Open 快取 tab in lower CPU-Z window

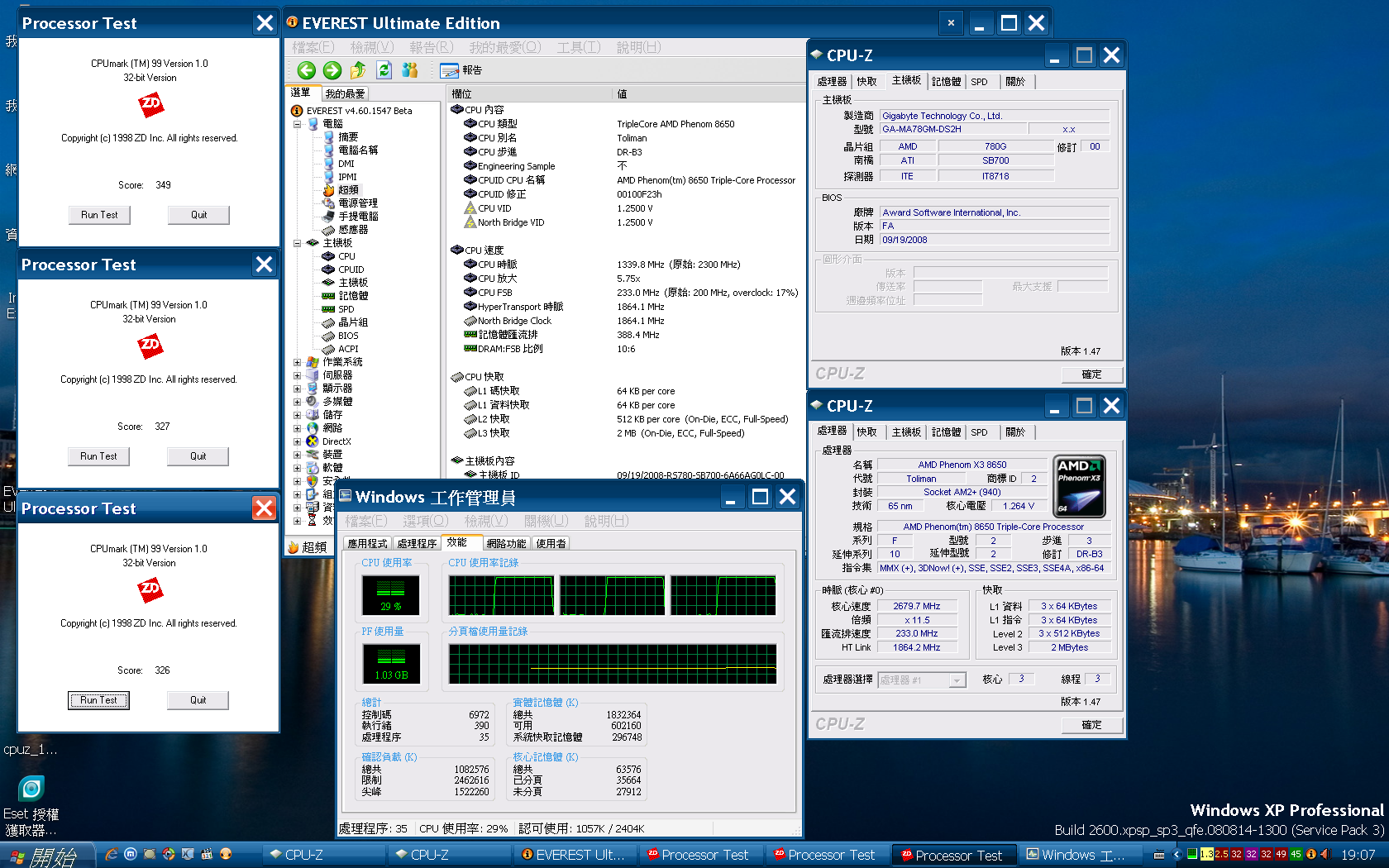pos(866,432)
